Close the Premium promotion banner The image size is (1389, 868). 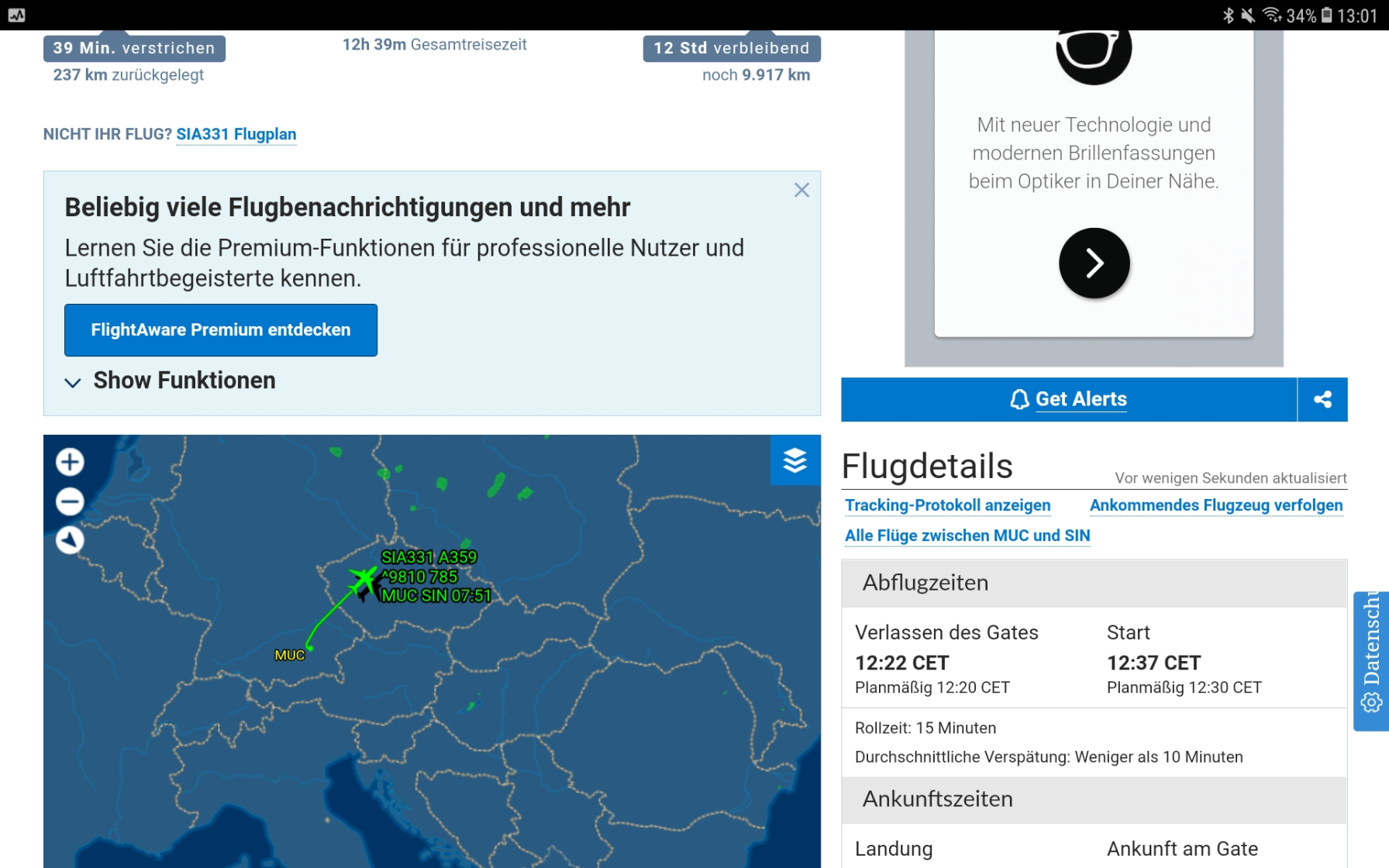point(801,190)
